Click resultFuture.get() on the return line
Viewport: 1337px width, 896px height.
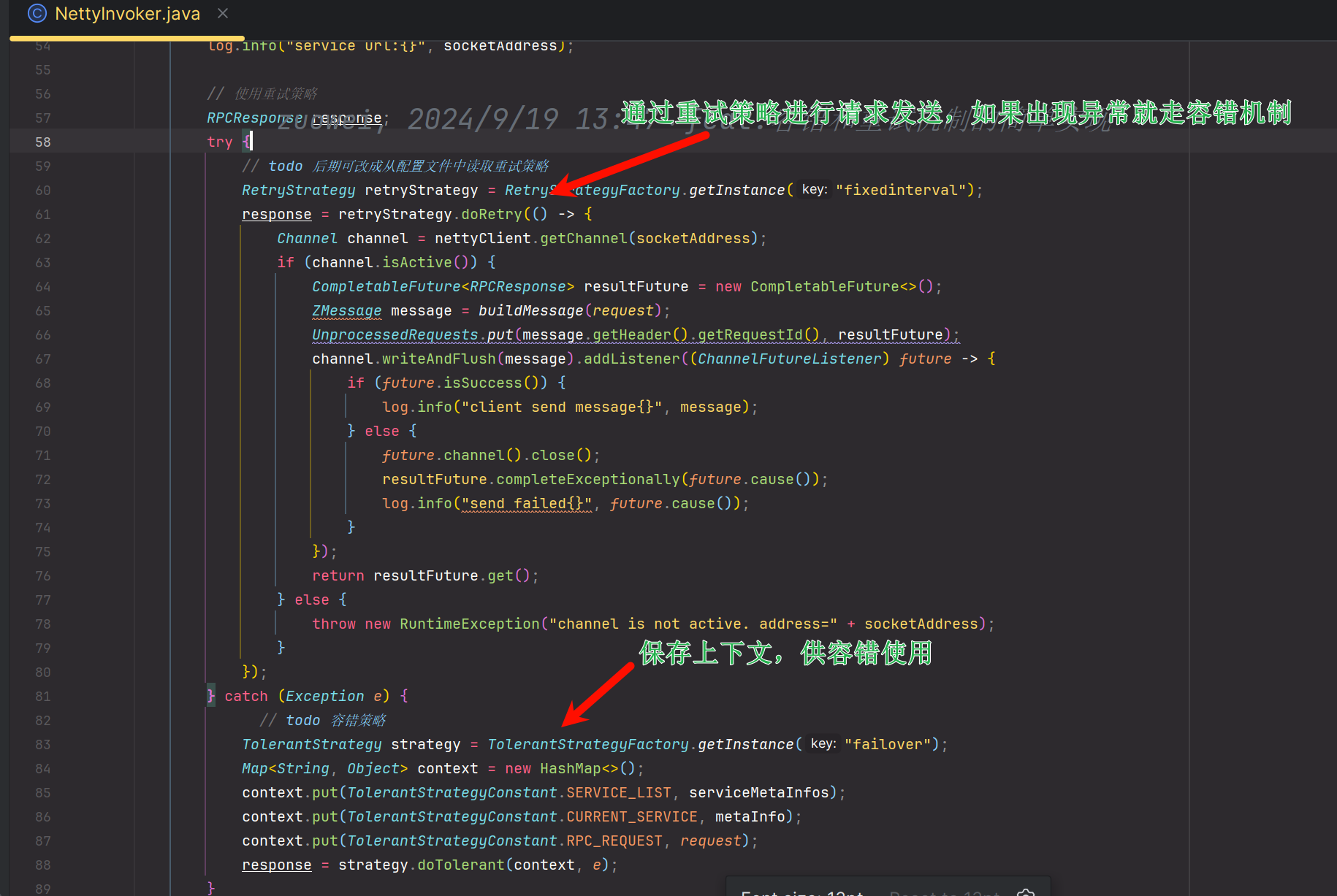pos(451,575)
